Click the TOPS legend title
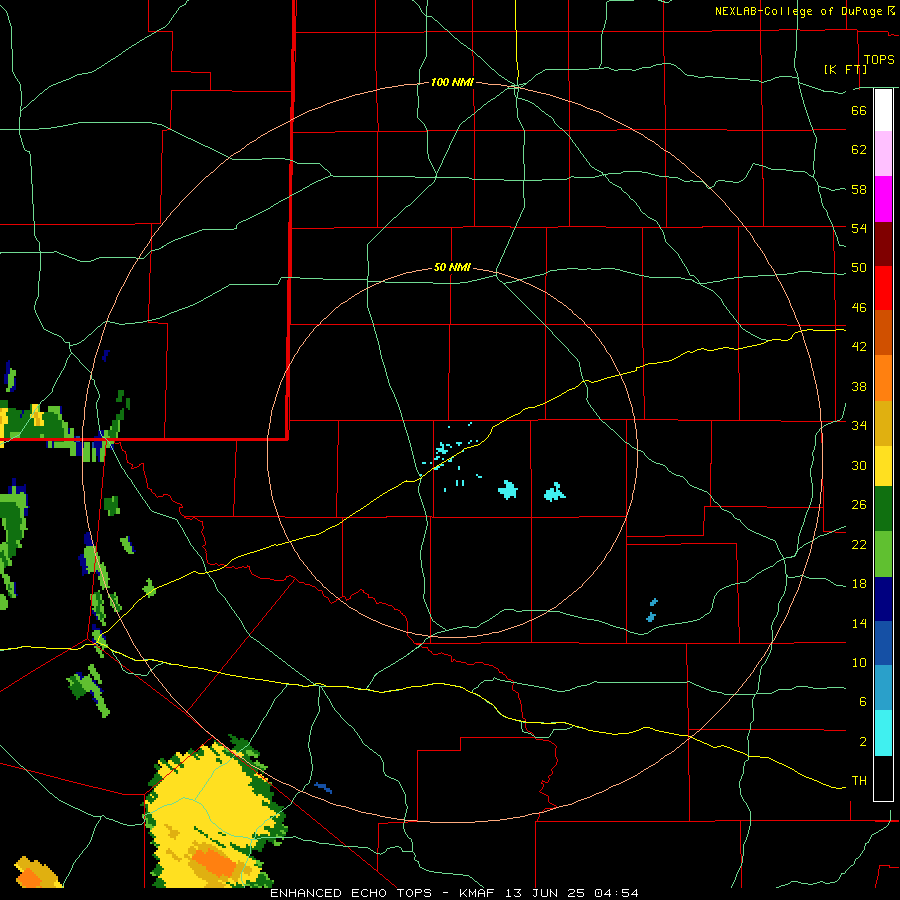This screenshot has height=900, width=900. 878,60
